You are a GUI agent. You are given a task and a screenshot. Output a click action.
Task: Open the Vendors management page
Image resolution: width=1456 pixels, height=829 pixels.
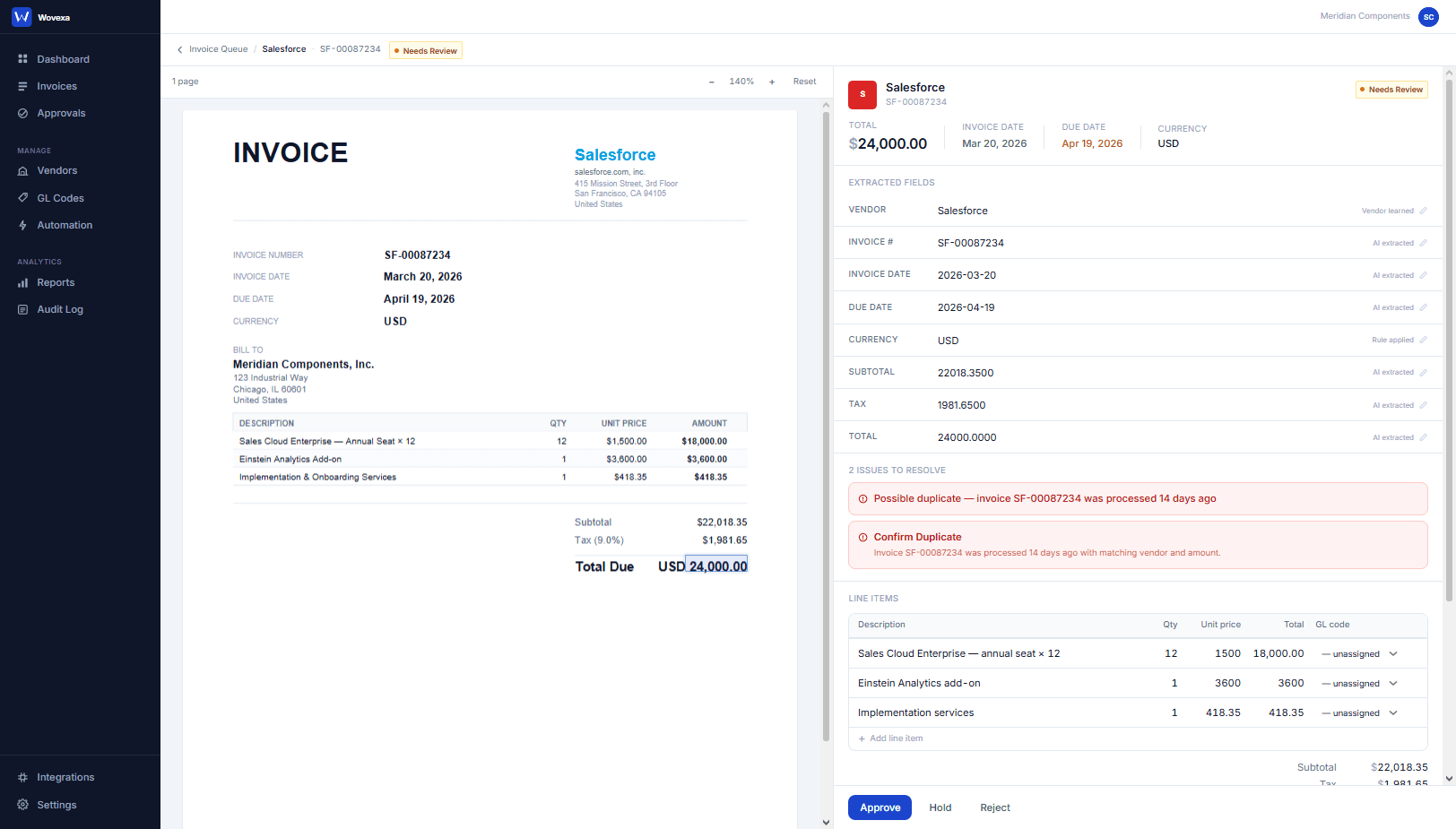point(56,170)
